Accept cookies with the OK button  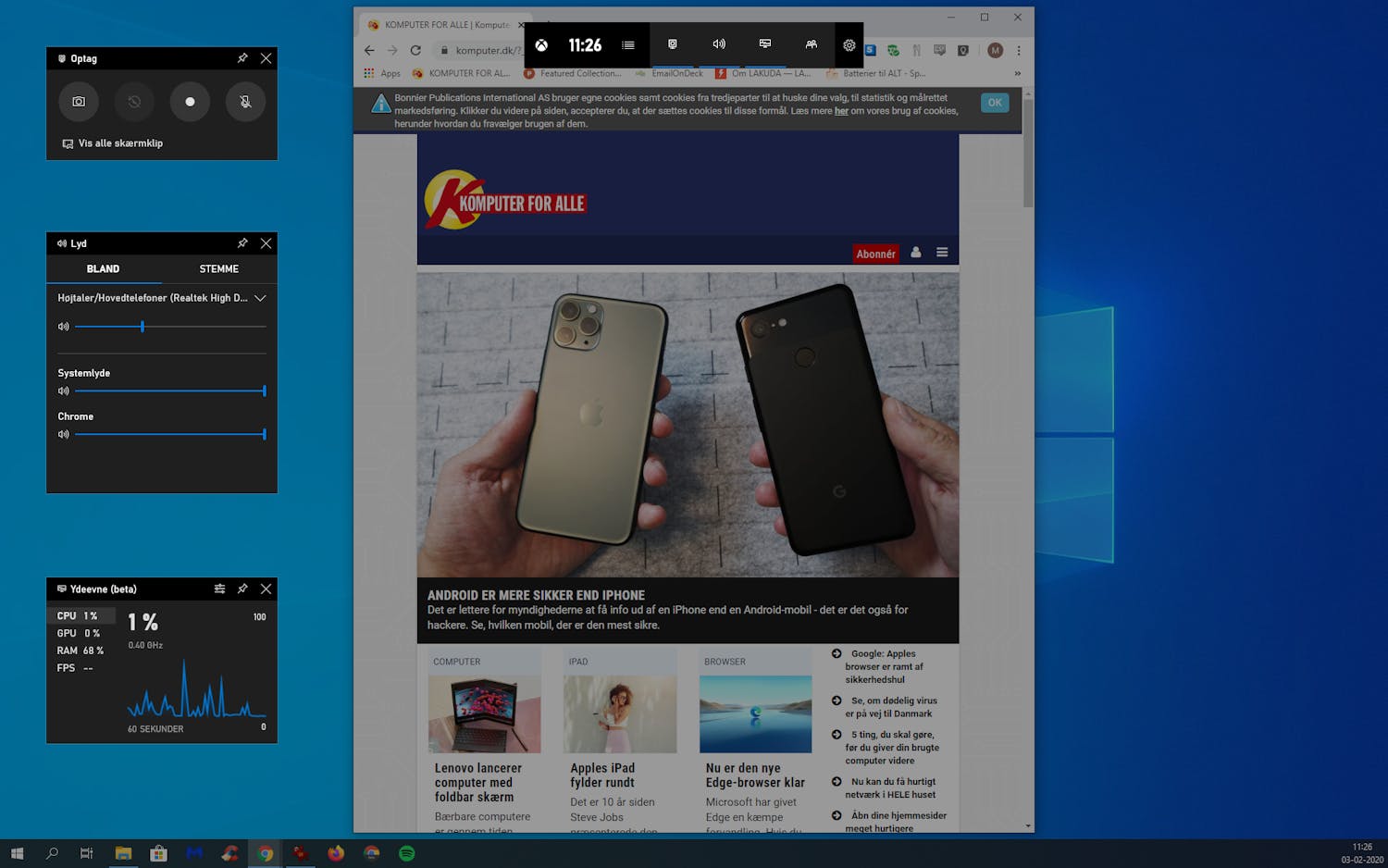pos(994,102)
